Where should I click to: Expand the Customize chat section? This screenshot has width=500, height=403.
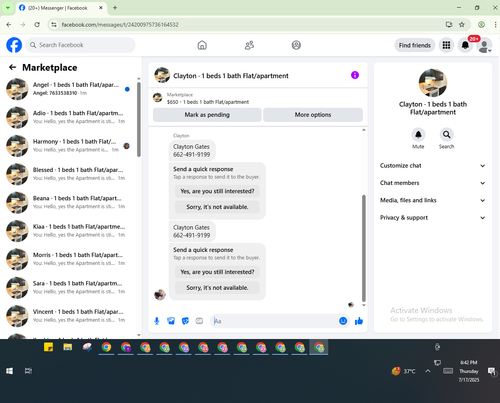click(x=433, y=166)
